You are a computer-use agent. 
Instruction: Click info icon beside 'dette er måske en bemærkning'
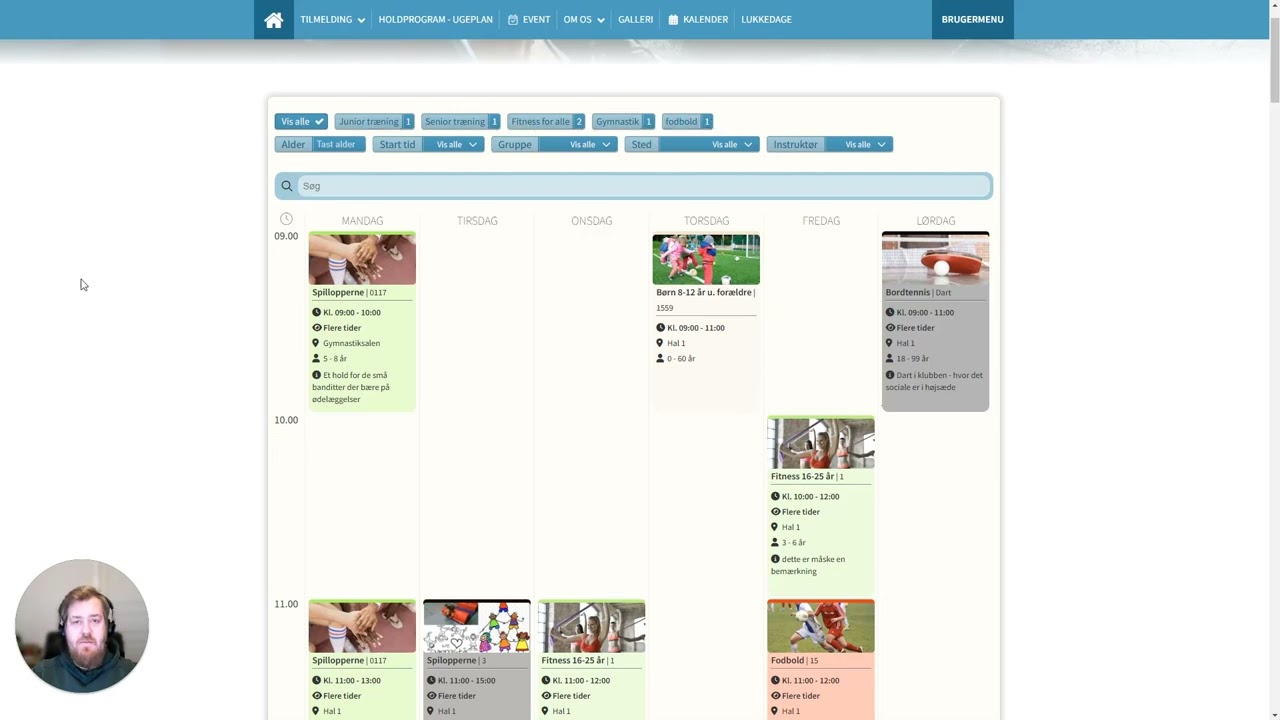[x=775, y=559]
